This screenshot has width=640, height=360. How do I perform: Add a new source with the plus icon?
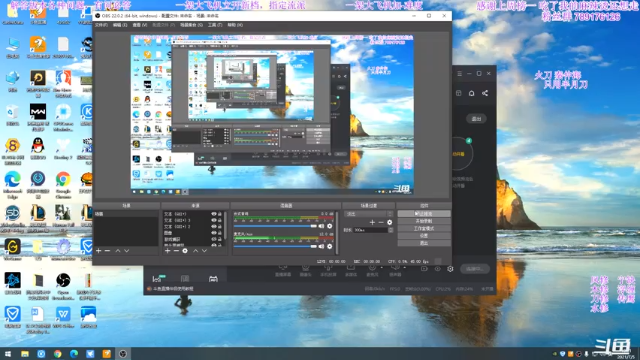(167, 251)
